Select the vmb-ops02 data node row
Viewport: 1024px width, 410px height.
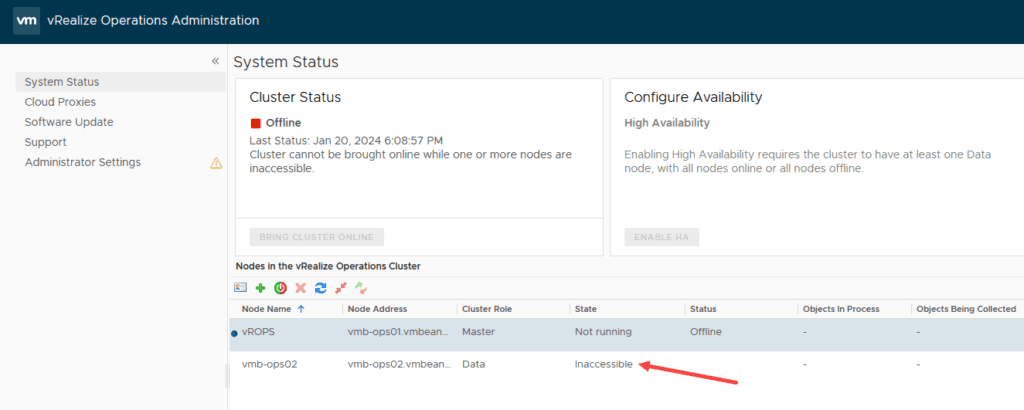click(x=626, y=364)
